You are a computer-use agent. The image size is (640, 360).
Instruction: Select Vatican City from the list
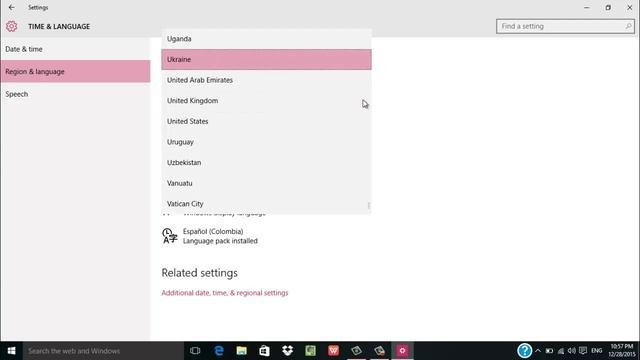pyautogui.click(x=266, y=204)
